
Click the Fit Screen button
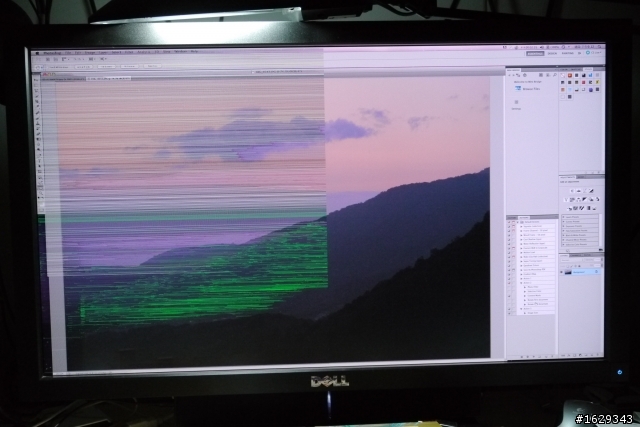pyautogui.click(x=106, y=67)
